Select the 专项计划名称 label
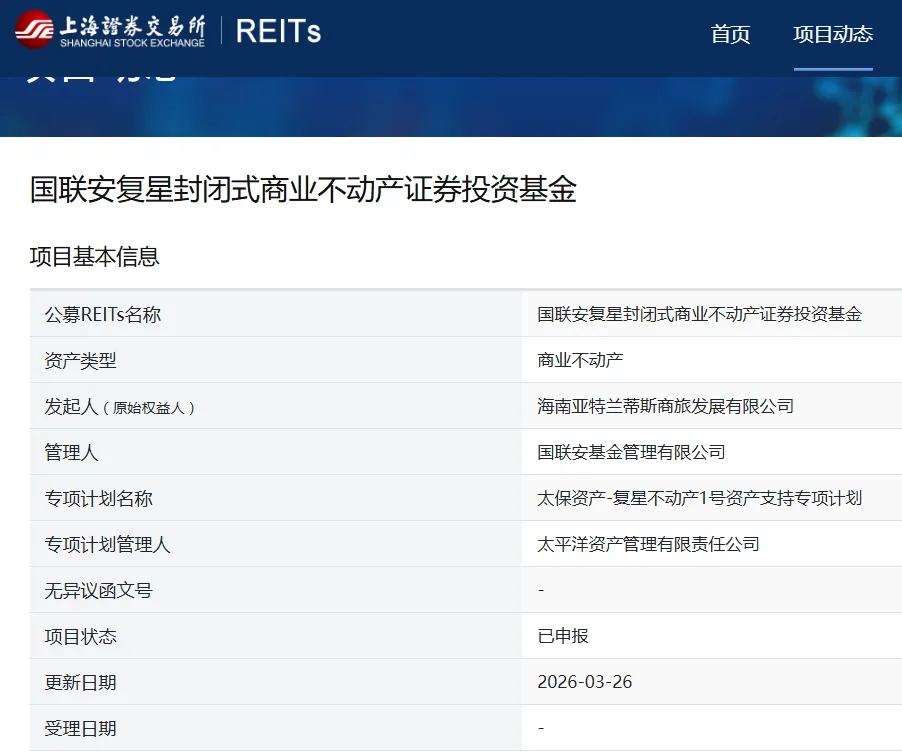Viewport: 902px width, 752px height. coord(98,499)
